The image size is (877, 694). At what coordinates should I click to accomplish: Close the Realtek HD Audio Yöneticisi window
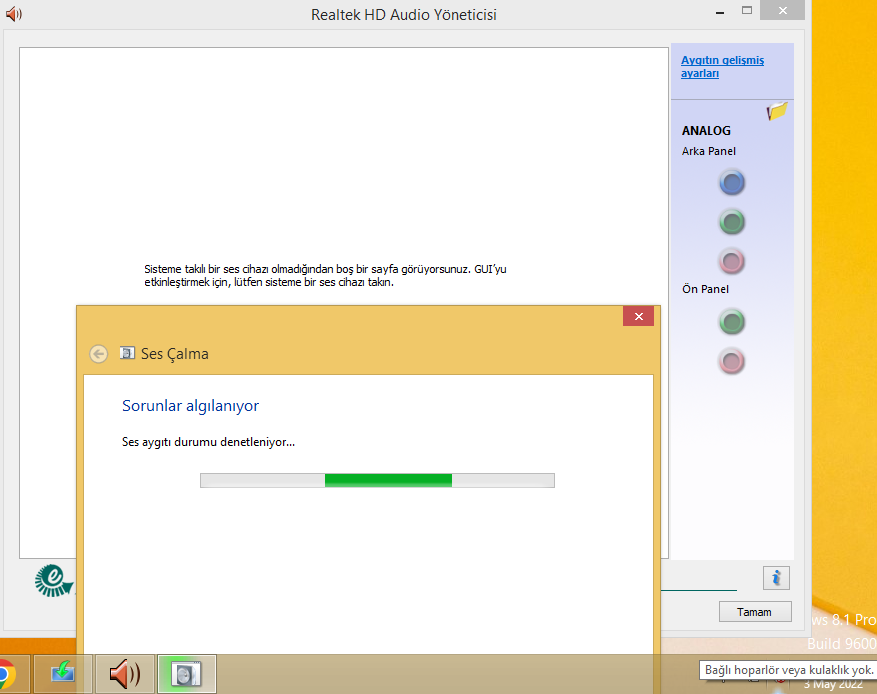click(782, 10)
